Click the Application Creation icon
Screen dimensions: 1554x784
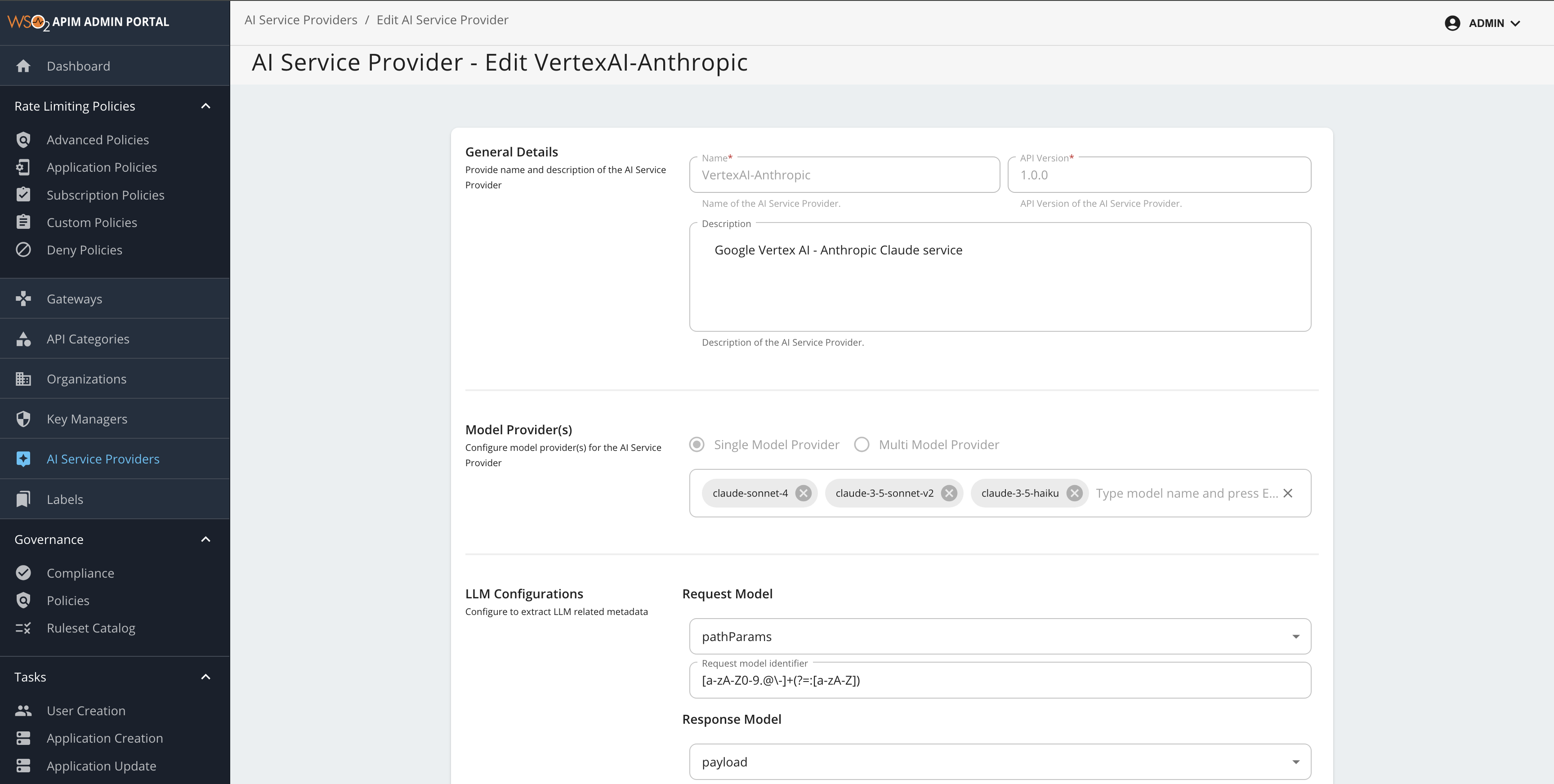[23, 738]
